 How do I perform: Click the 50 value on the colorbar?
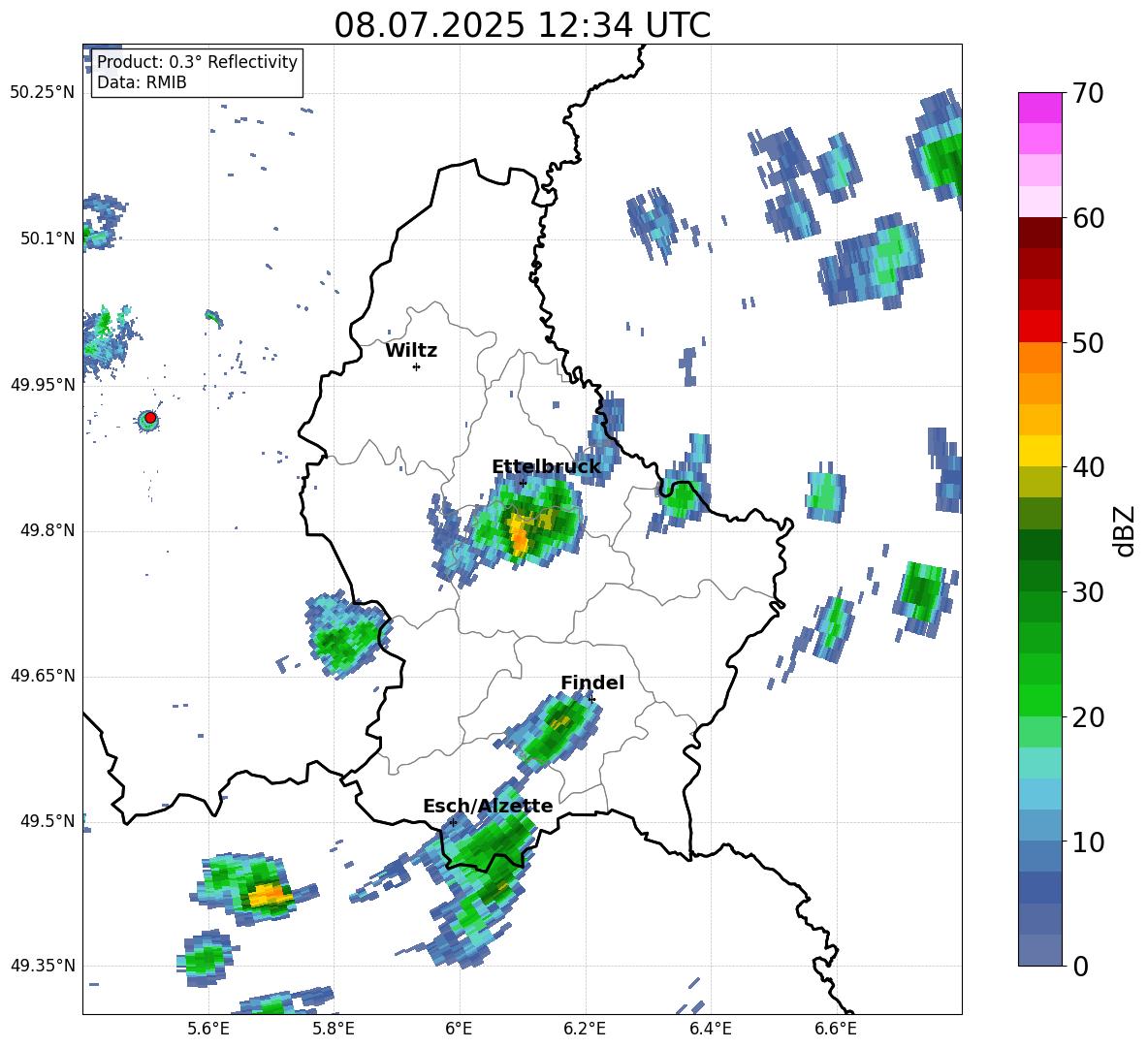pyautogui.click(x=1088, y=342)
